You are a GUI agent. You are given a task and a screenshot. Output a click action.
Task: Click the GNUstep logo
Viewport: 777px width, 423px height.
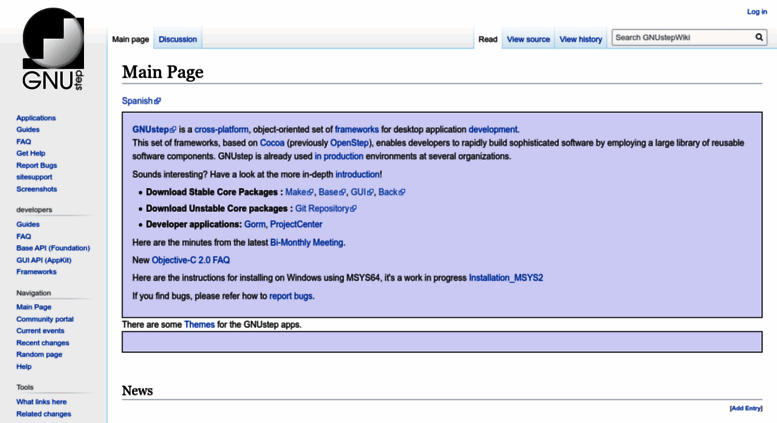pyautogui.click(x=53, y=50)
